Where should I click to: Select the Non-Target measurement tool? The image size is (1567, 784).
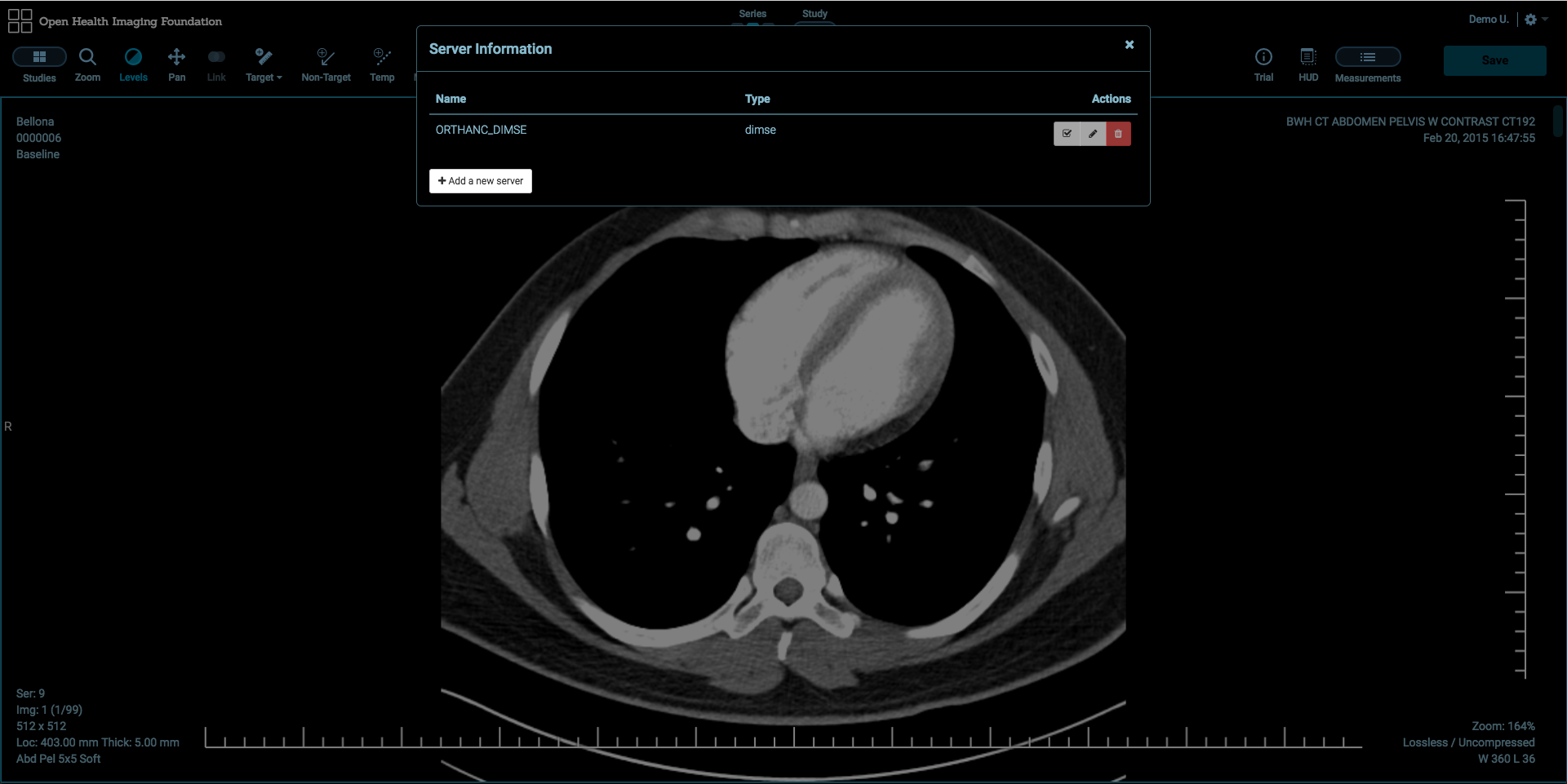[326, 64]
